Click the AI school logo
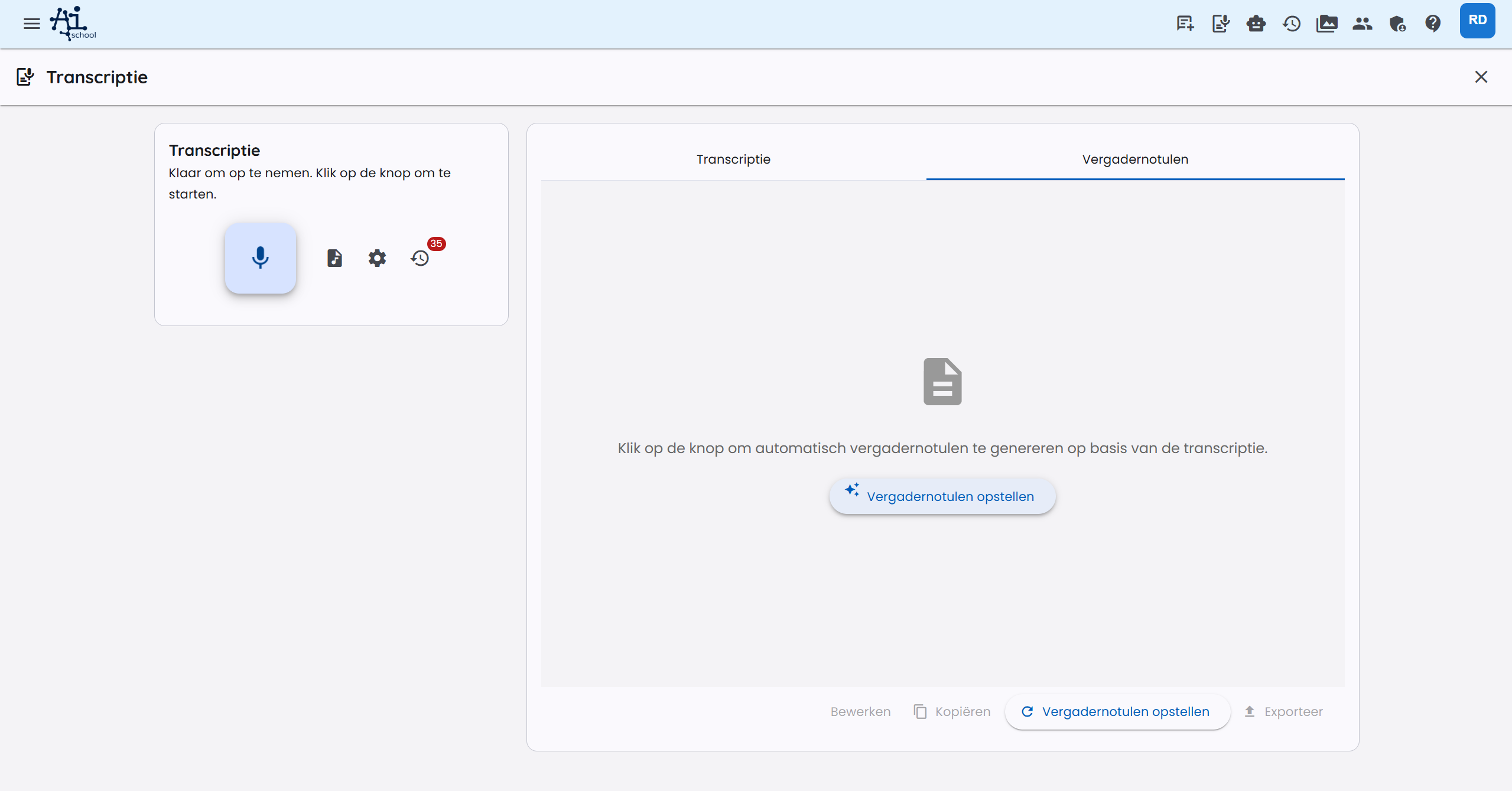1512x791 pixels. (73, 24)
